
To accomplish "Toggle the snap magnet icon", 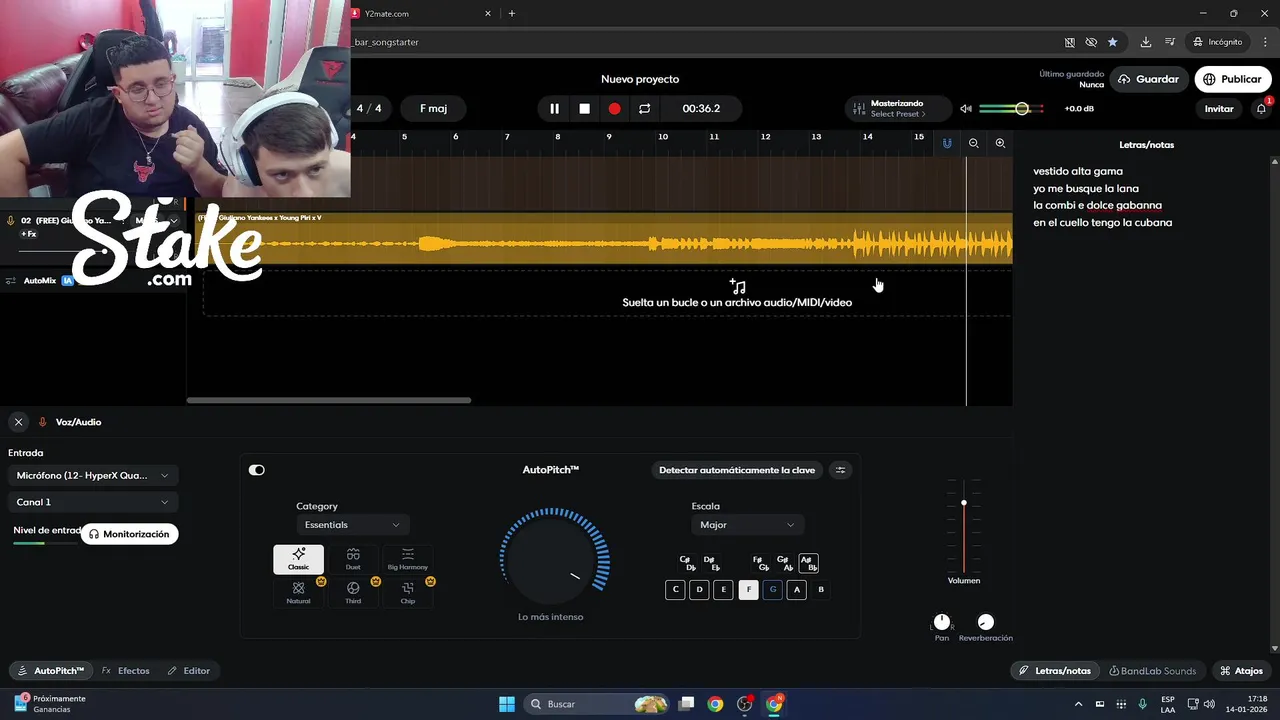I will point(947,144).
